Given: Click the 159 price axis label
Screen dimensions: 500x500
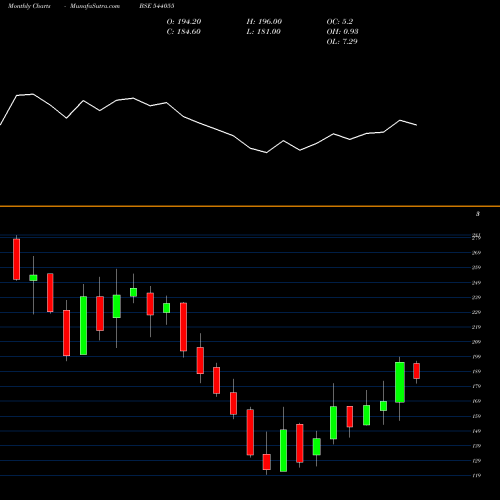Looking at the screenshot, I should click(476, 416).
